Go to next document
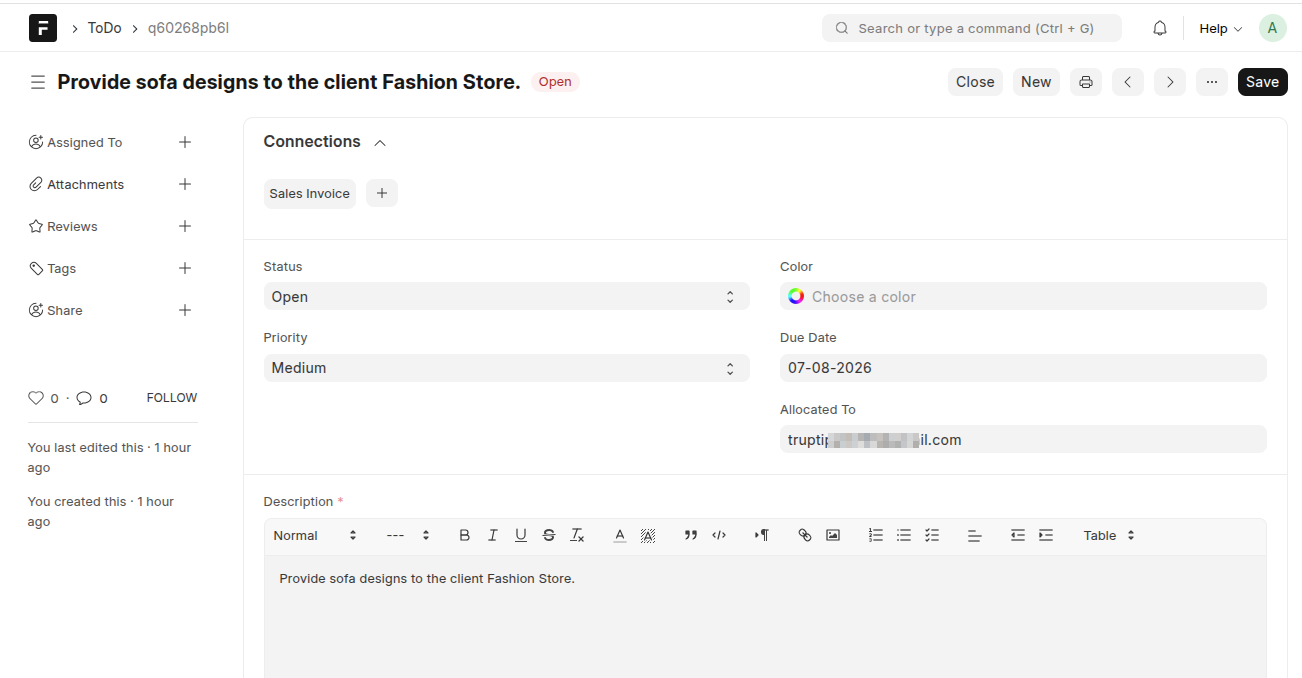The height and width of the screenshot is (678, 1302). click(x=1170, y=82)
